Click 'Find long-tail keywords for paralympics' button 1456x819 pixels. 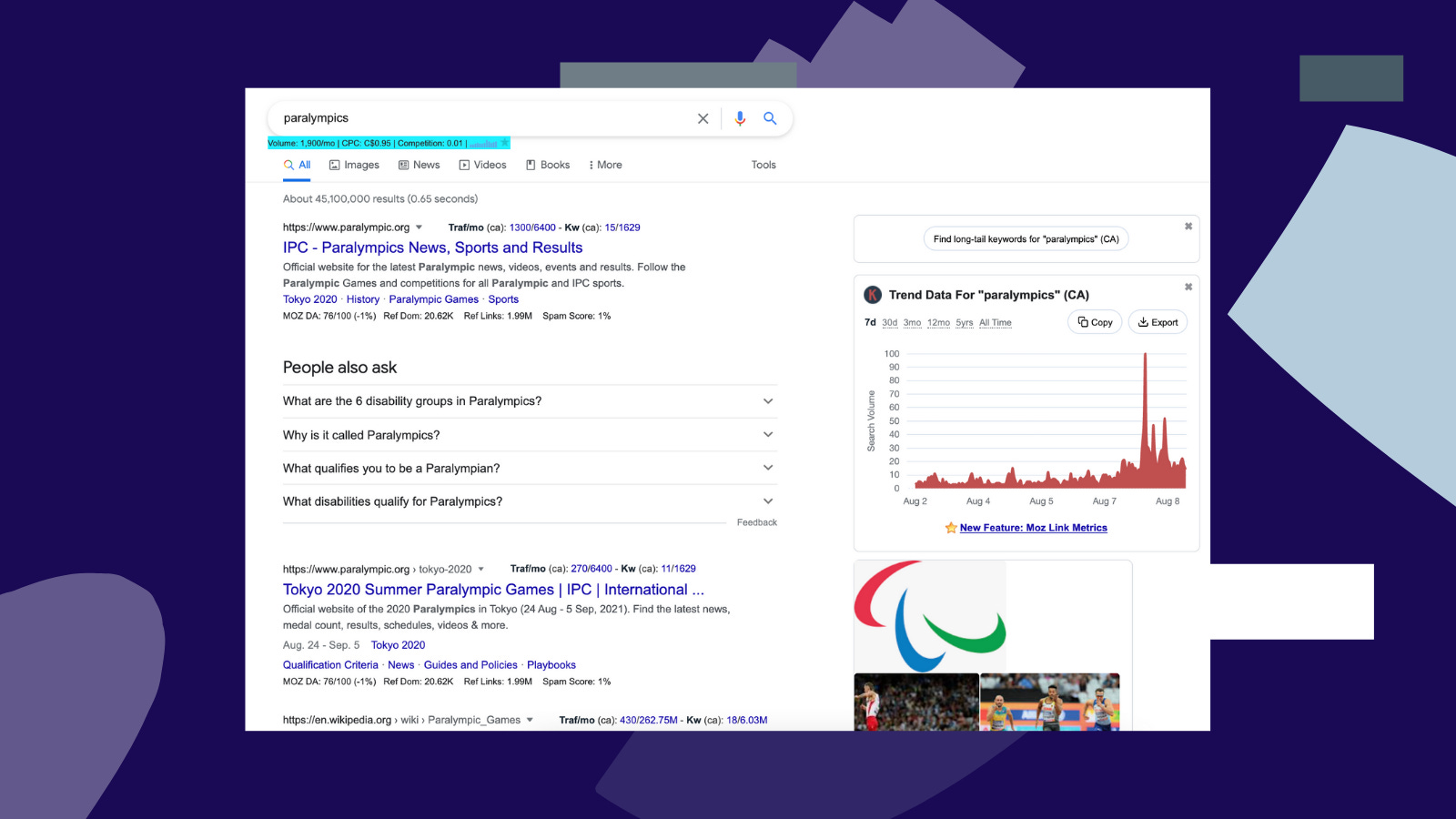(x=1026, y=239)
